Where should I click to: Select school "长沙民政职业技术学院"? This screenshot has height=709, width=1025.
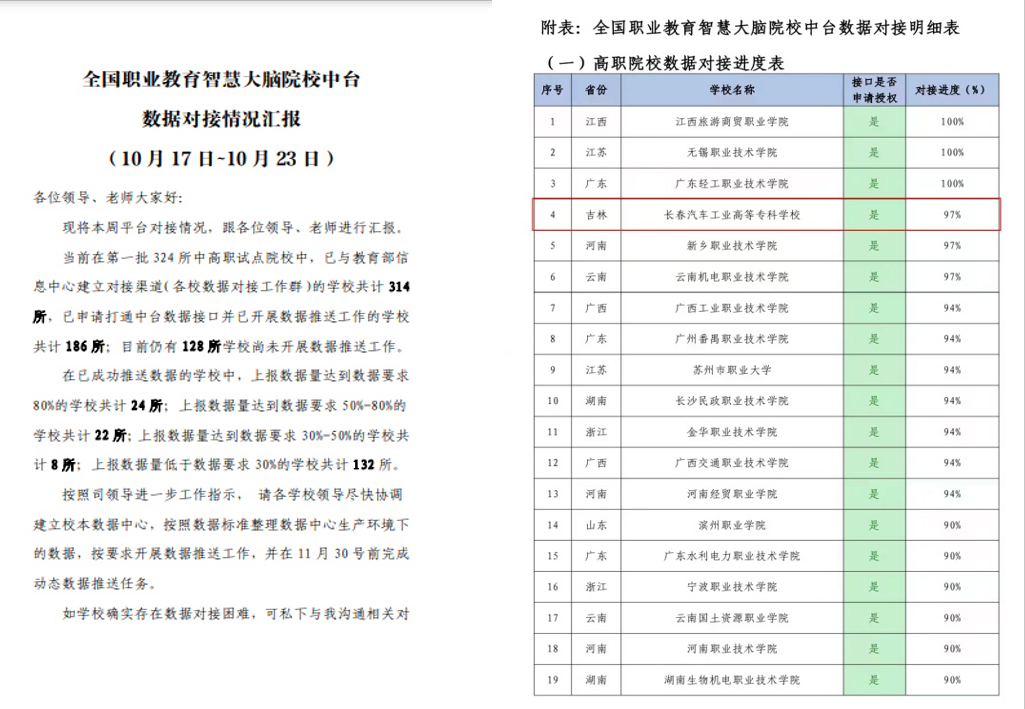732,401
